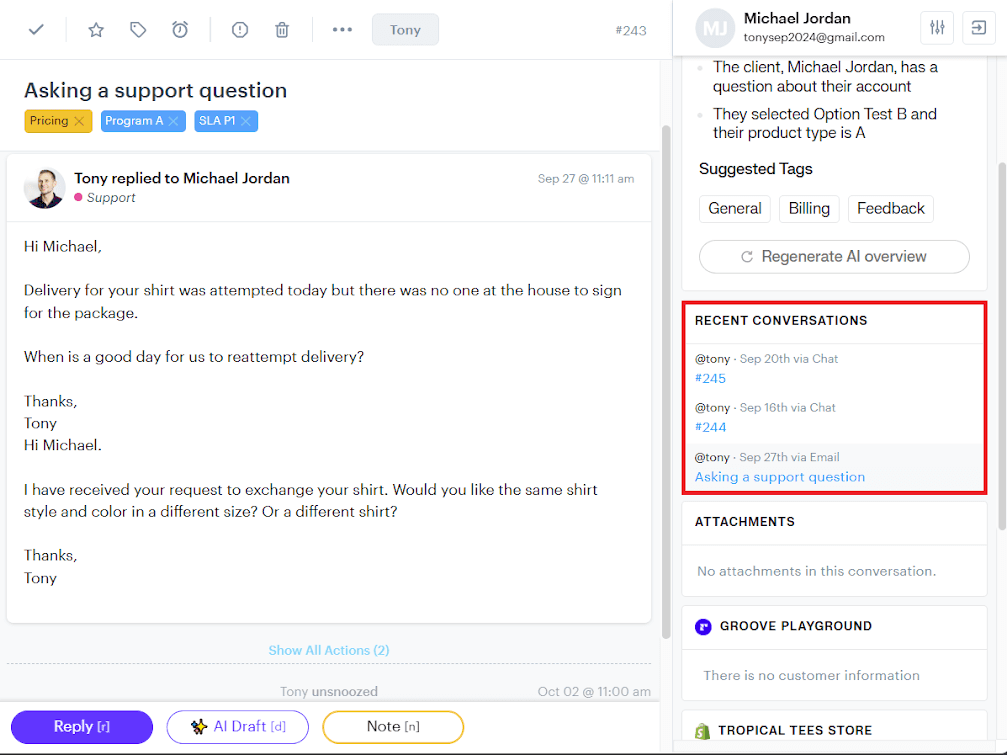
Task: Star this conversation
Action: (x=96, y=30)
